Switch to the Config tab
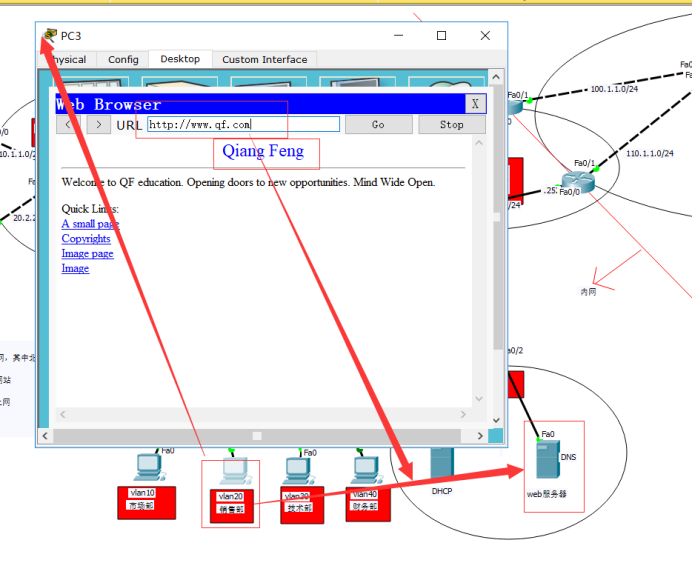 [123, 59]
